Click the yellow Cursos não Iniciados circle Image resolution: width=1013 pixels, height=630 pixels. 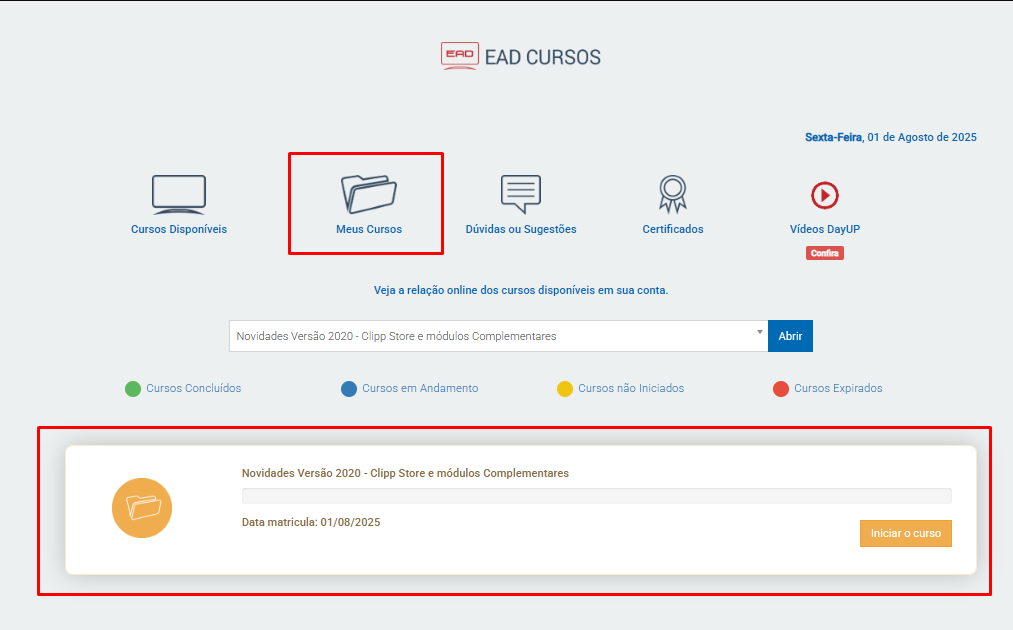coord(565,389)
